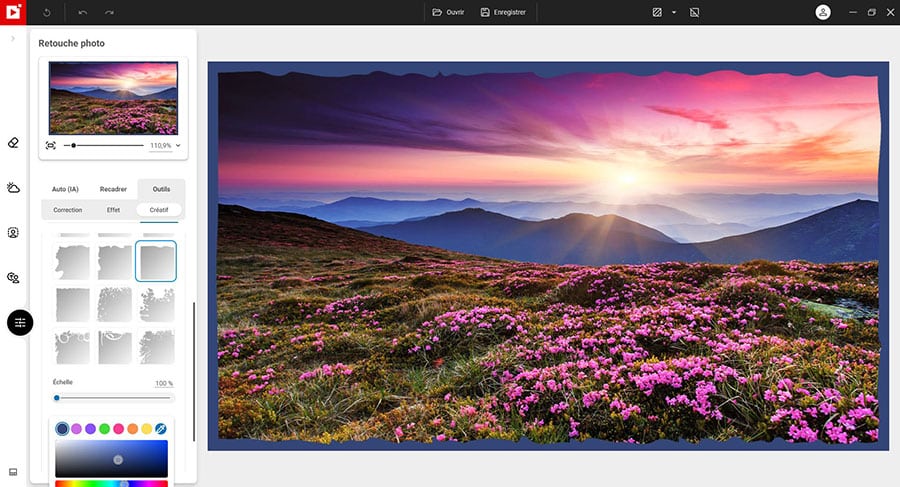Toggle the original image view icon
This screenshot has height=487, width=900.
point(695,12)
